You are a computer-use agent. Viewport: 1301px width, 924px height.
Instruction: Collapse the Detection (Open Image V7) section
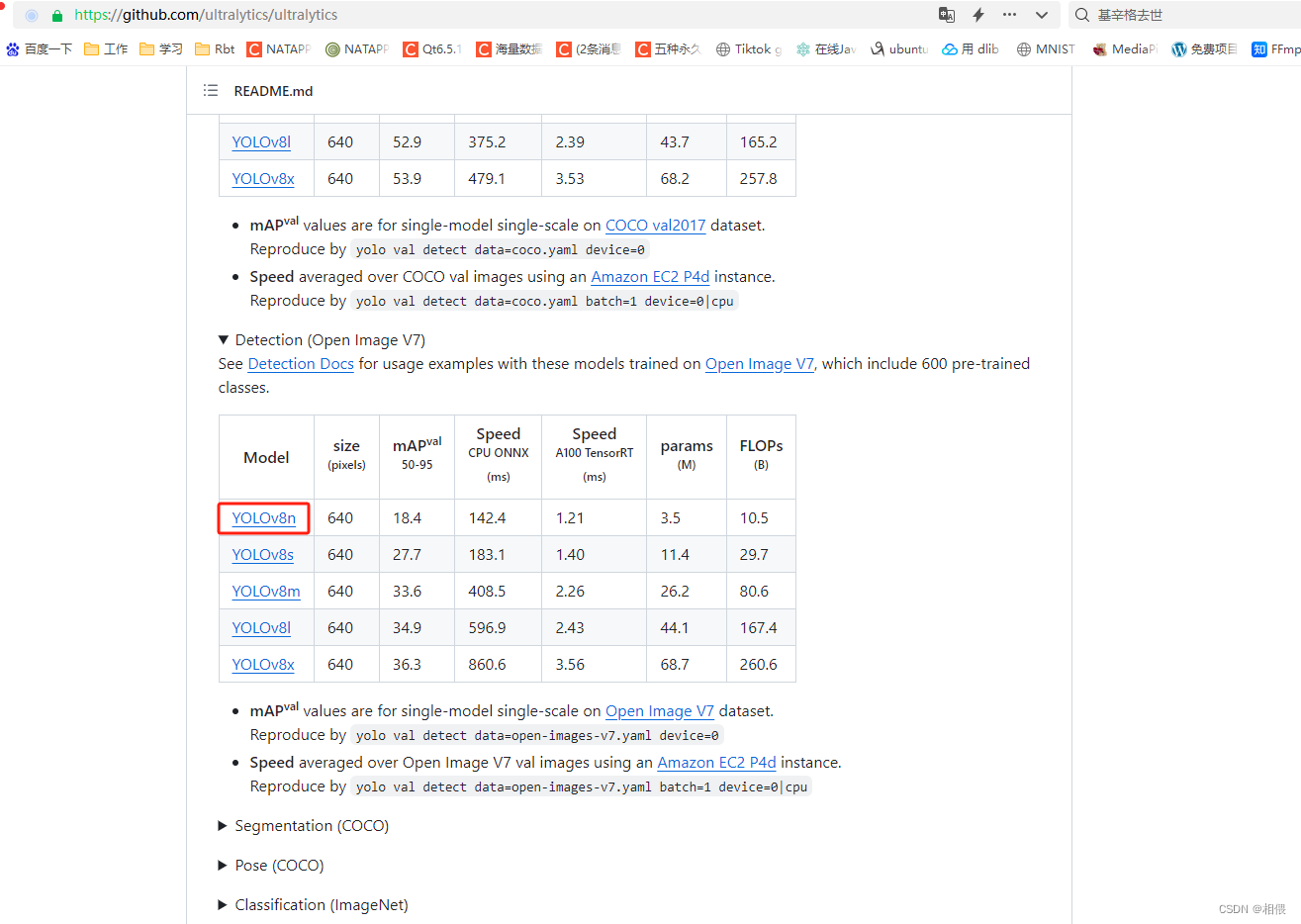[323, 339]
